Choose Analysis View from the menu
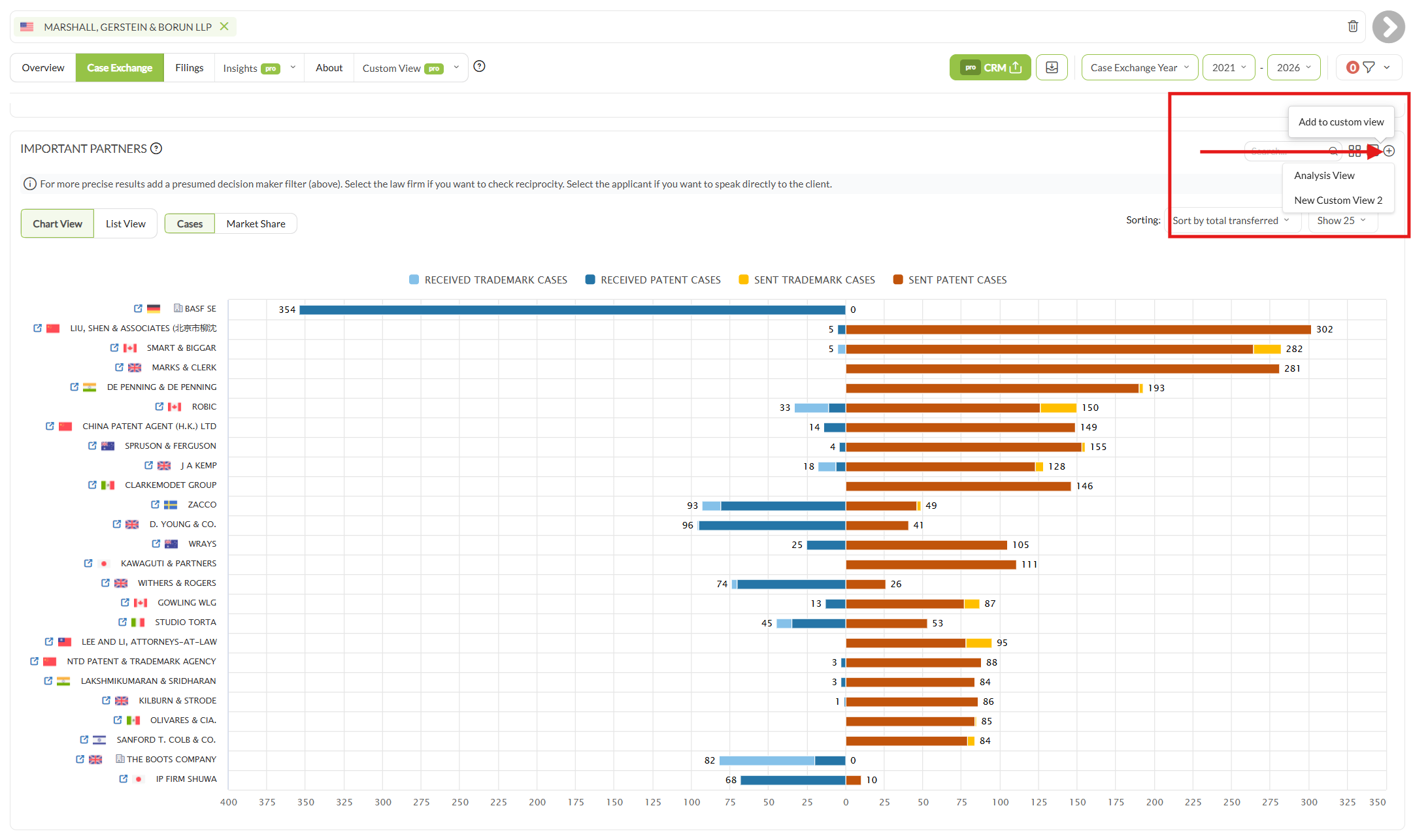 point(1324,175)
